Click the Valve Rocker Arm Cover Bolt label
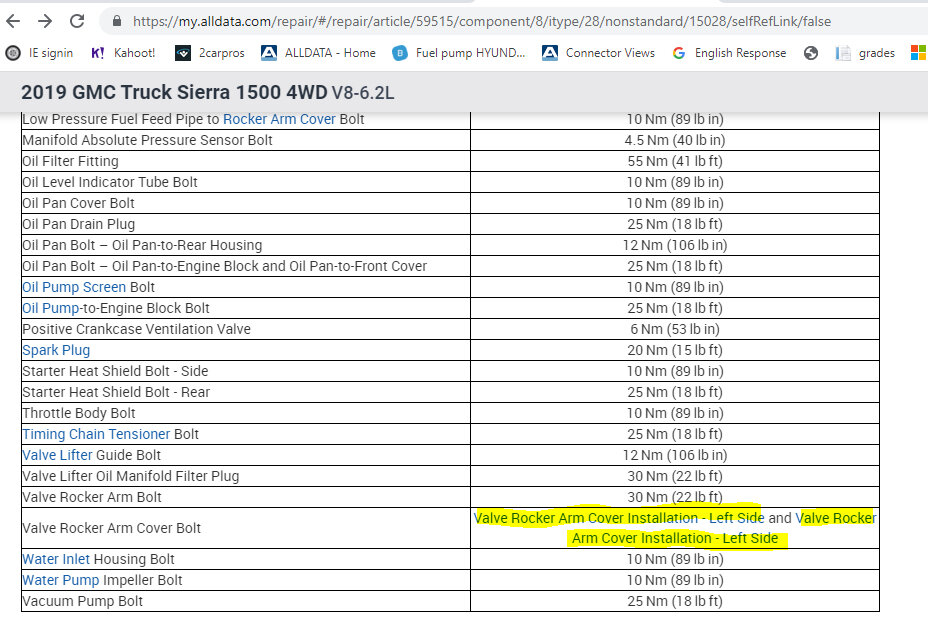Viewport: 928px width, 637px height. tap(111, 528)
